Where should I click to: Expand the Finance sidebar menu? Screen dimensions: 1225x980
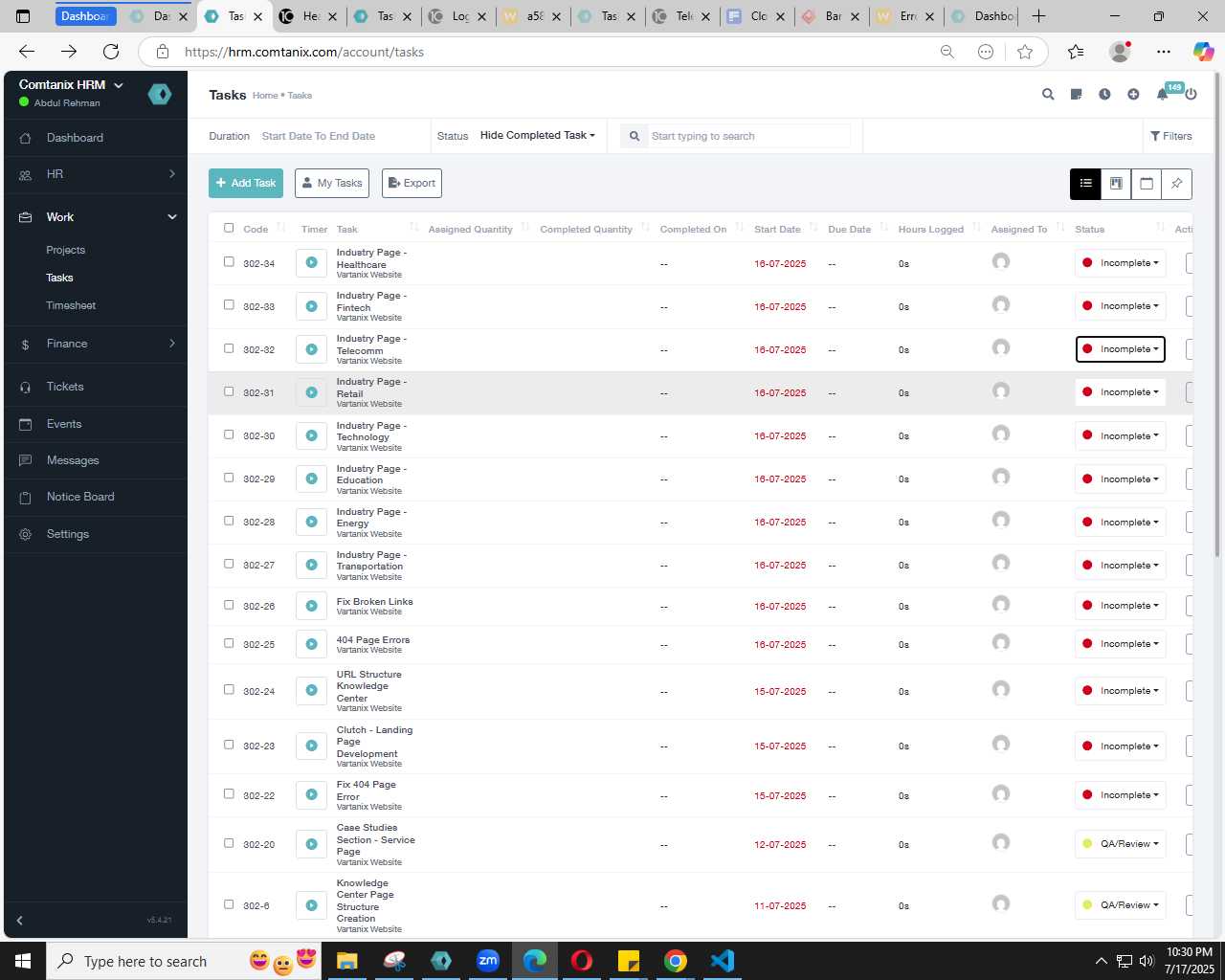pos(96,344)
